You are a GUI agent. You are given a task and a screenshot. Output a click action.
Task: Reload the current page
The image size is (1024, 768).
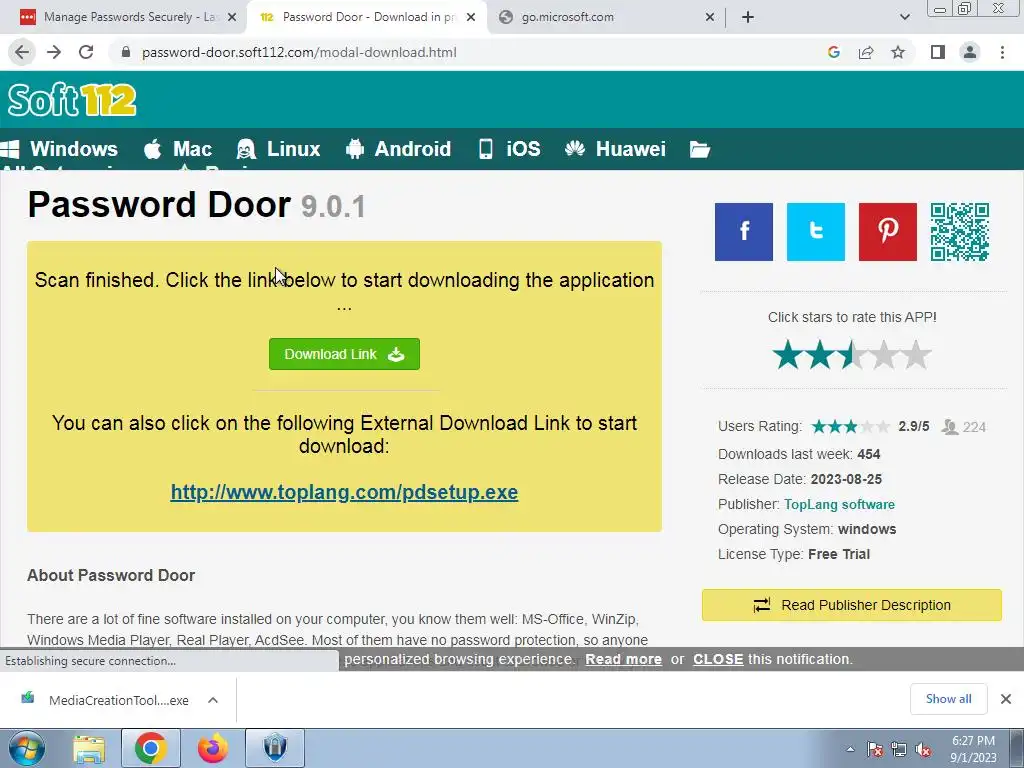click(x=86, y=52)
